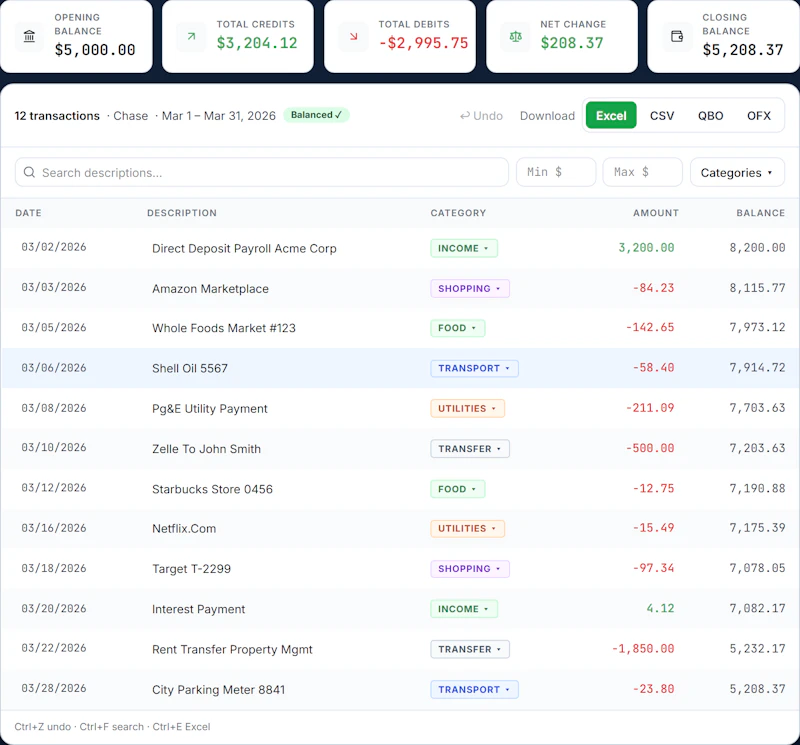Select description Rent Transfer Property Mgmt
Viewport: 800px width, 745px height.
point(232,650)
